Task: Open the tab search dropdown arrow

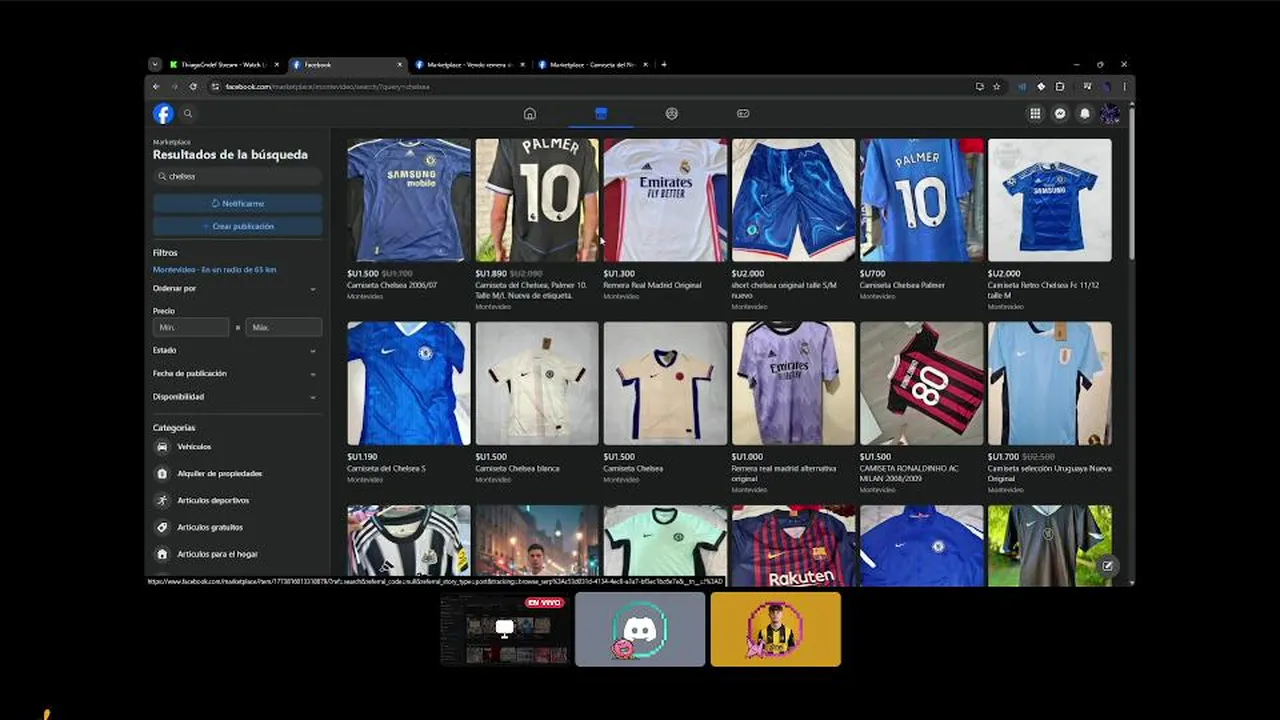Action: (x=155, y=65)
